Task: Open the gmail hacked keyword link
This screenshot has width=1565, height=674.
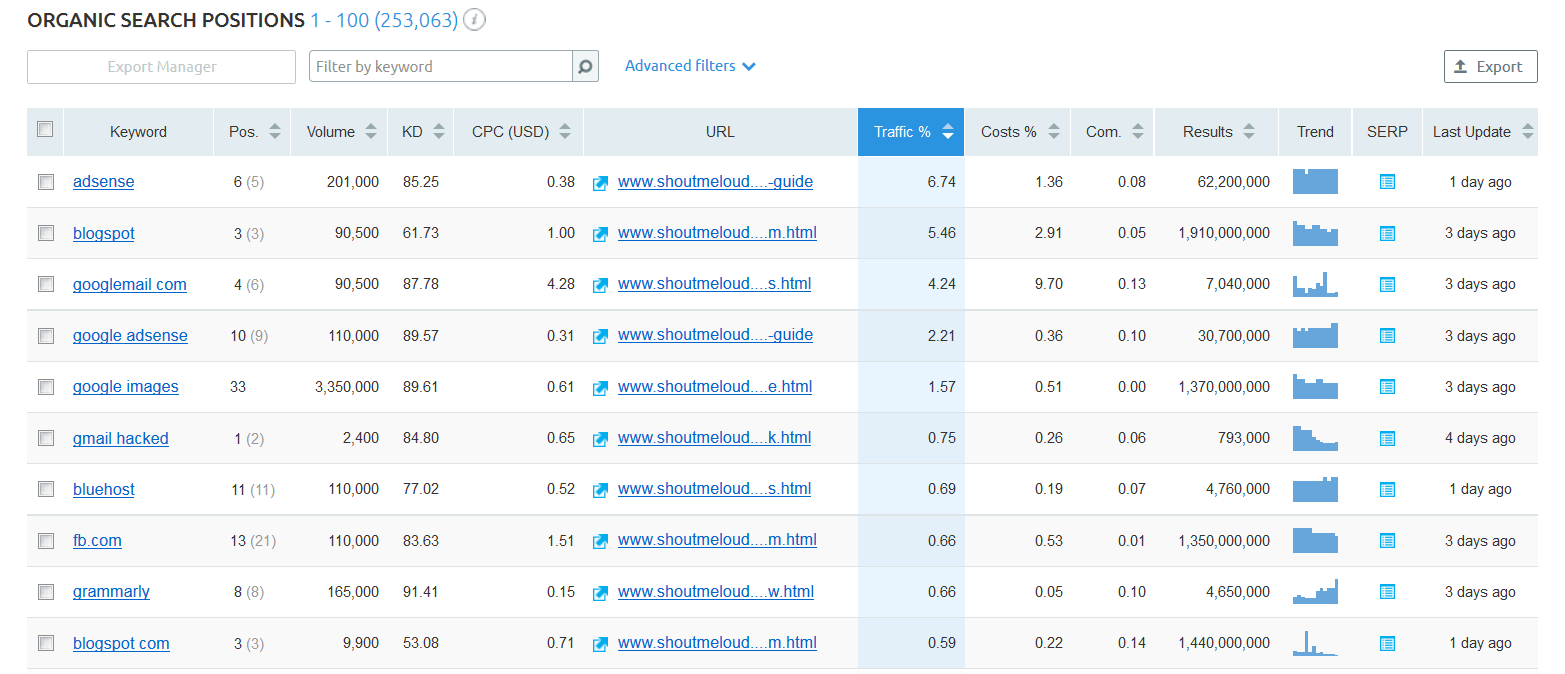Action: pyautogui.click(x=121, y=438)
